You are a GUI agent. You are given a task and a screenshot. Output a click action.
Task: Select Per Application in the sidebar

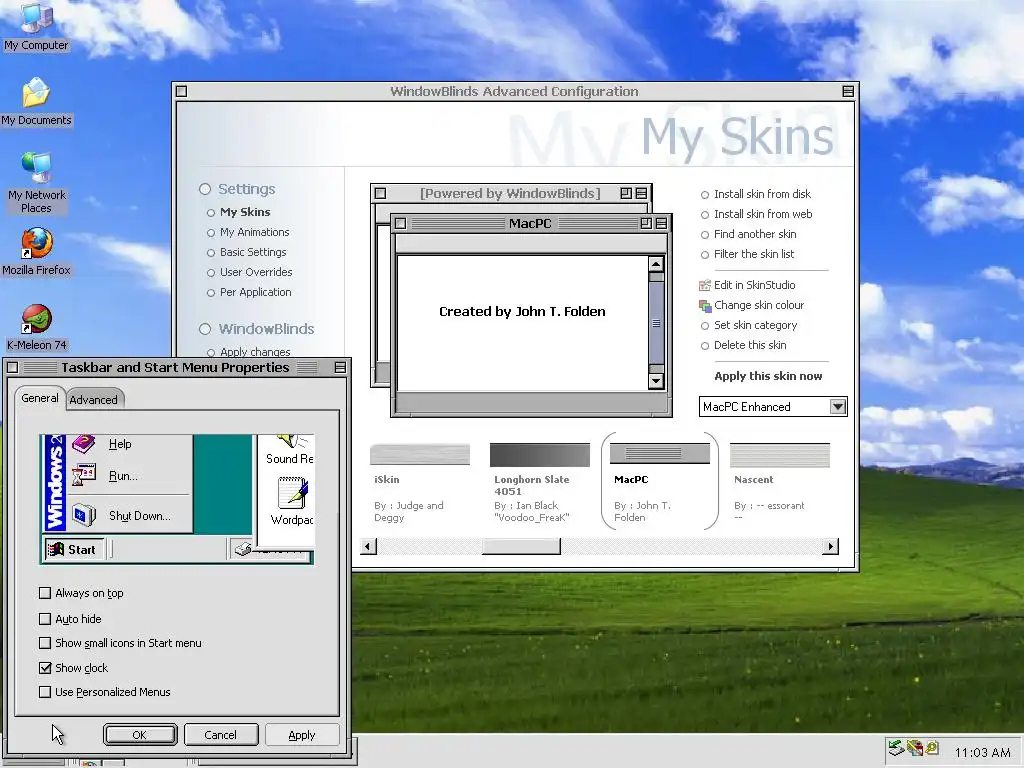coord(249,293)
